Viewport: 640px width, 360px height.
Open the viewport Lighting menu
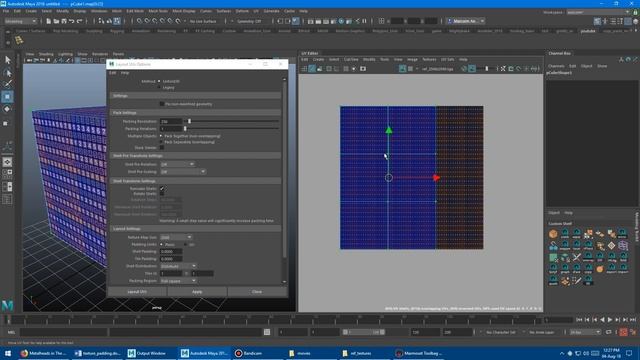pyautogui.click(x=65, y=54)
